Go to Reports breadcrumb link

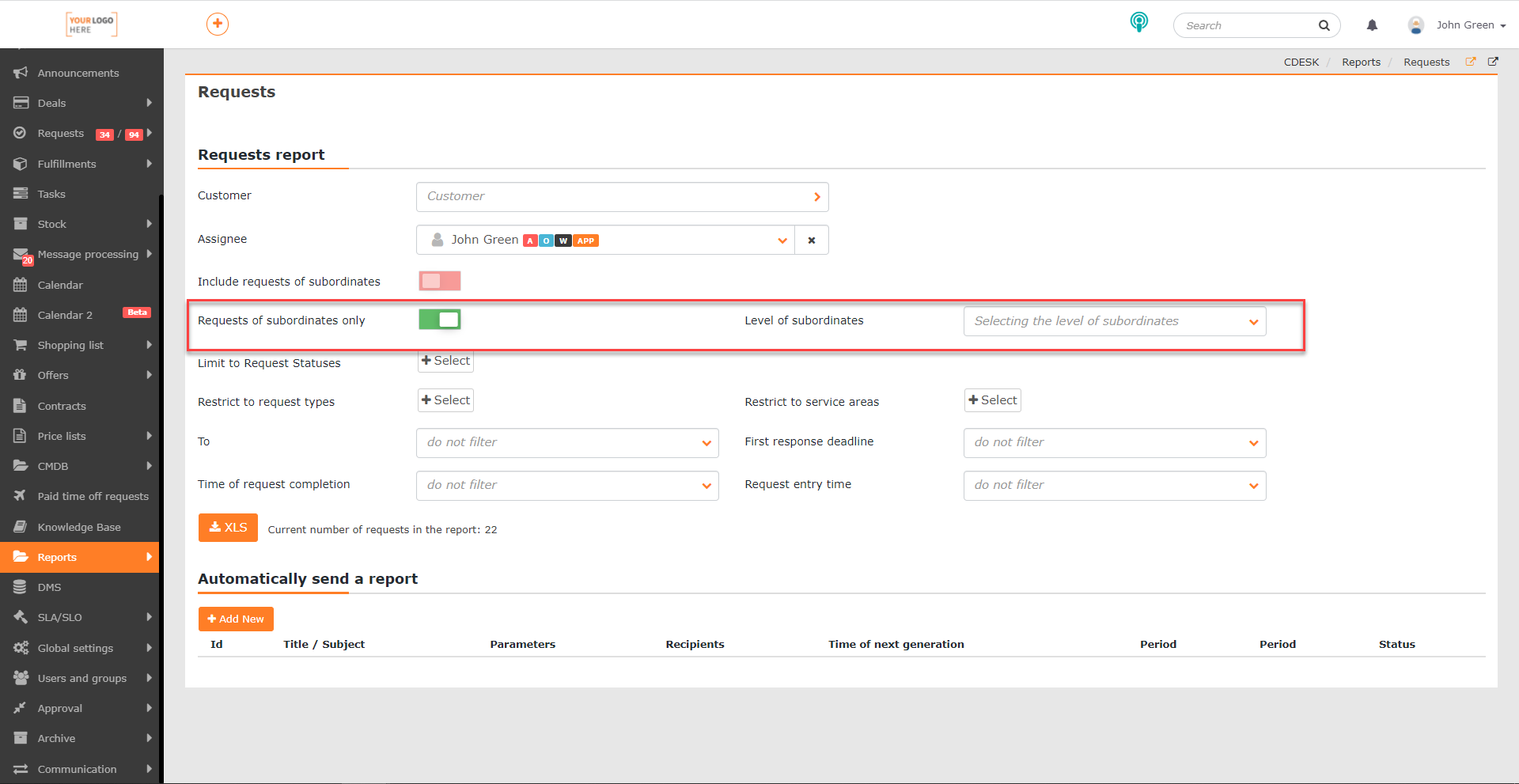click(1361, 62)
